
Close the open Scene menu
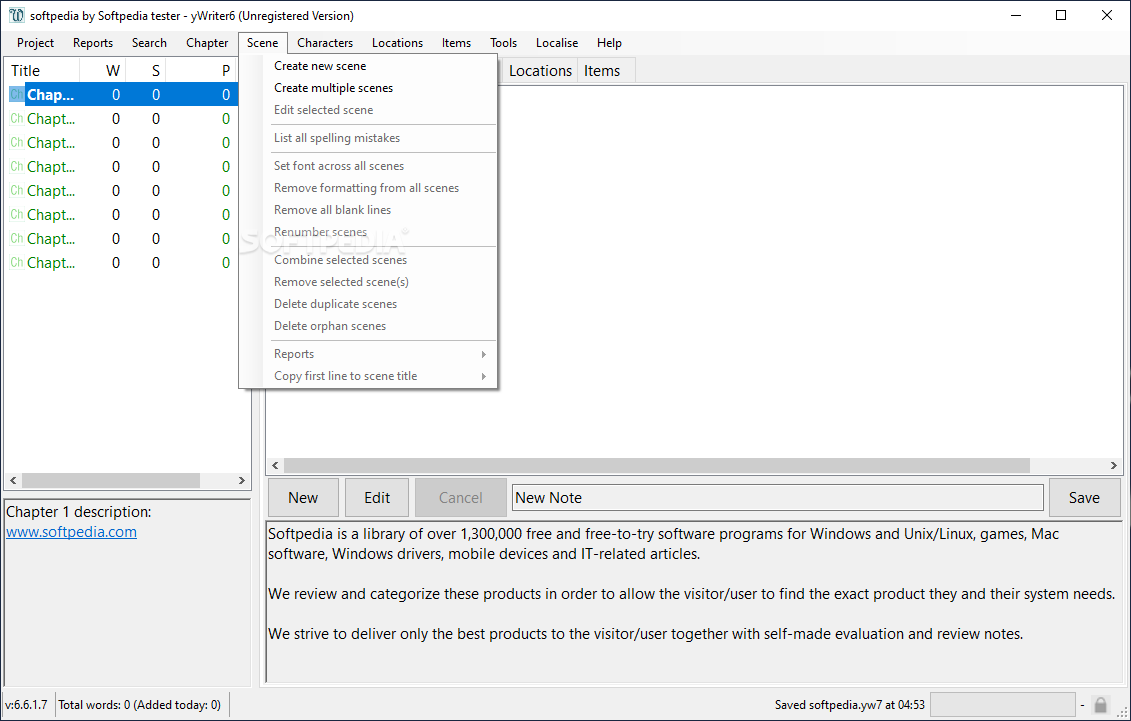pyautogui.click(x=263, y=43)
